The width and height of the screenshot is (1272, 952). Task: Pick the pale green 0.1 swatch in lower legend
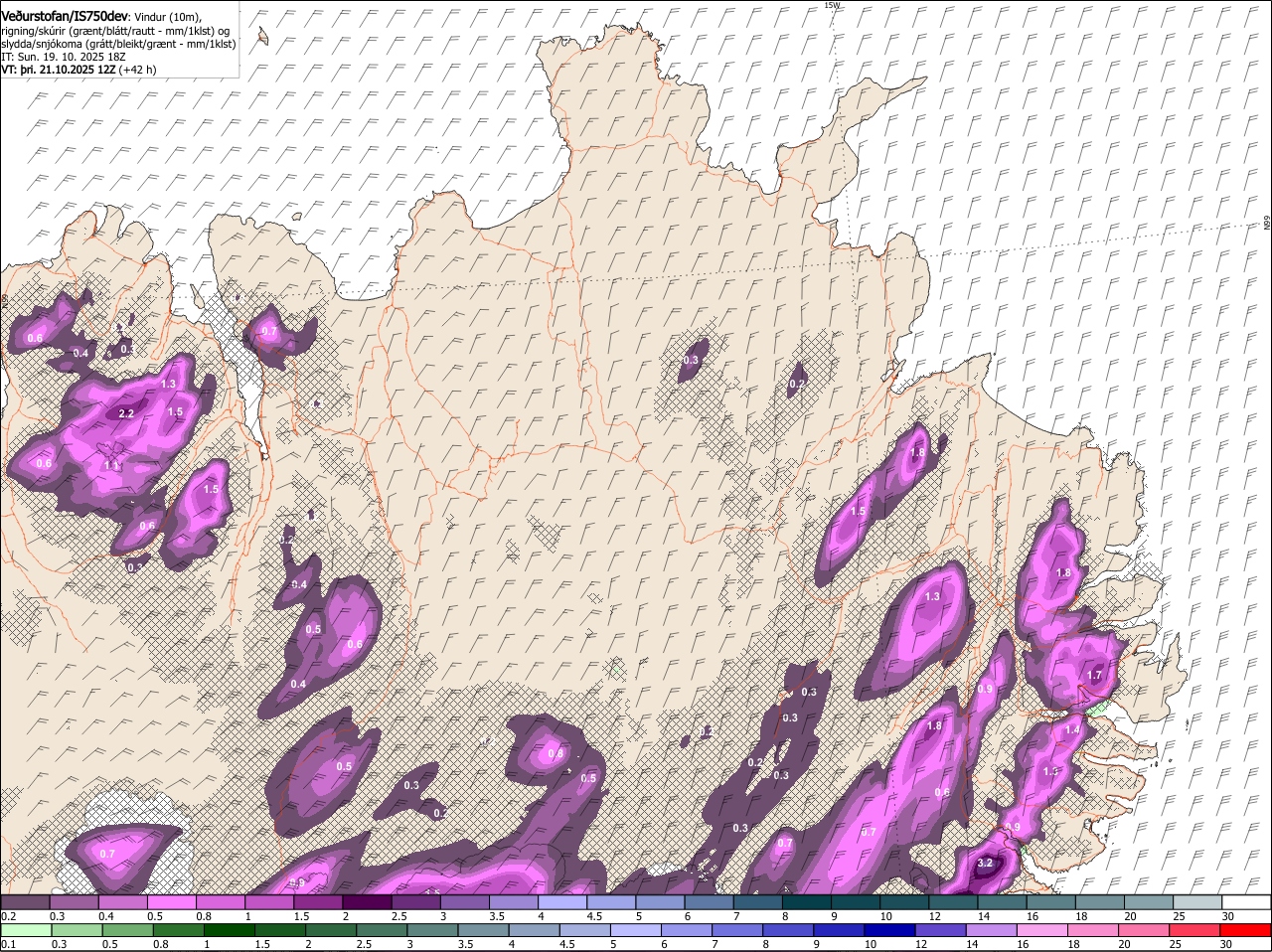26,931
